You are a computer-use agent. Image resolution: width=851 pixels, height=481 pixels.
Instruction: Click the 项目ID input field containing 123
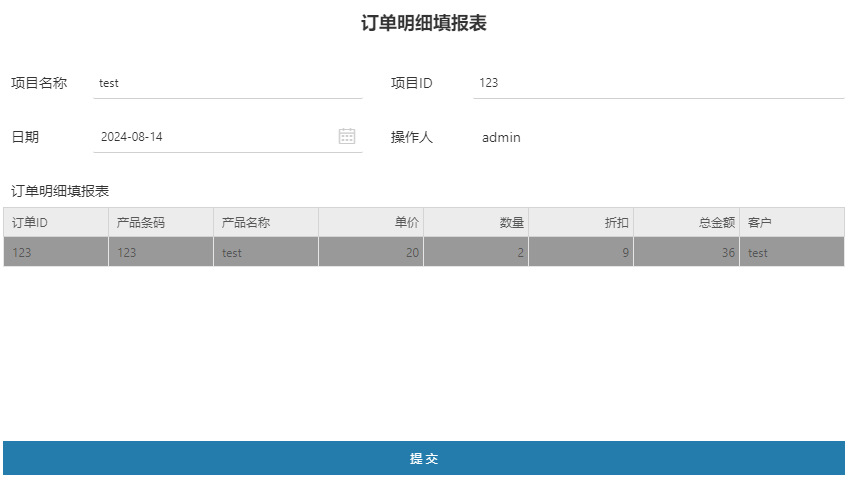pyautogui.click(x=659, y=83)
